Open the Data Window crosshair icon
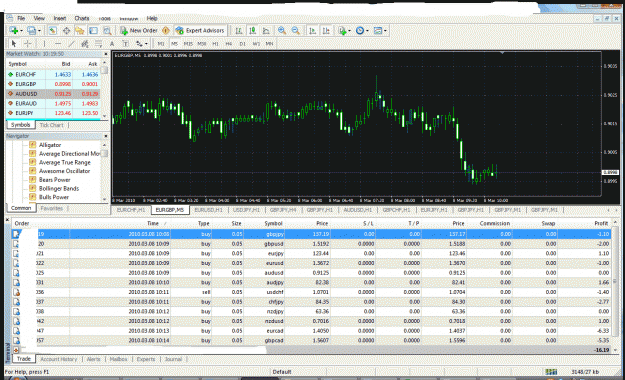 tap(66, 31)
